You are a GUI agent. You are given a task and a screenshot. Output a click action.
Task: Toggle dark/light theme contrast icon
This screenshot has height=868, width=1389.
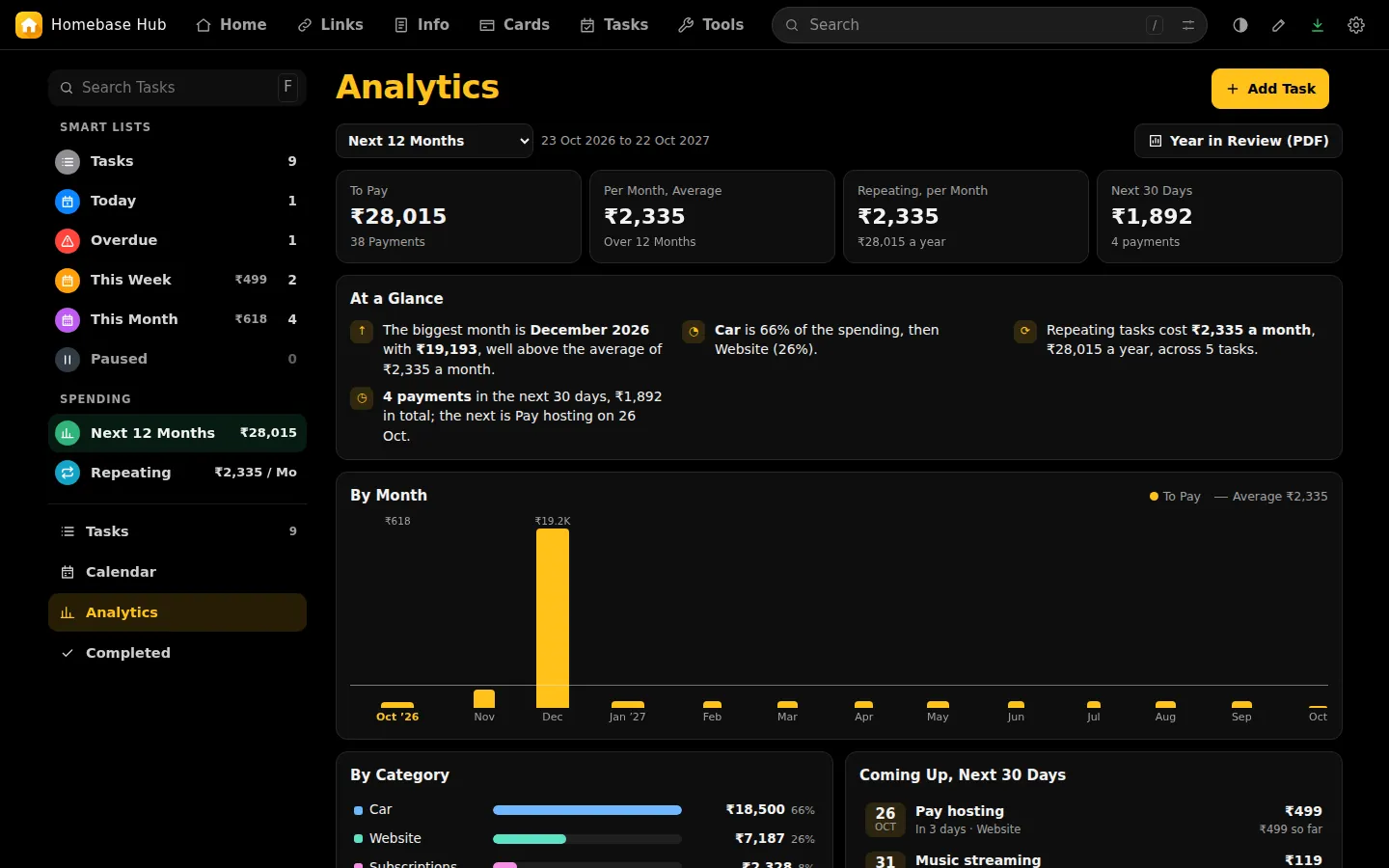click(x=1240, y=25)
